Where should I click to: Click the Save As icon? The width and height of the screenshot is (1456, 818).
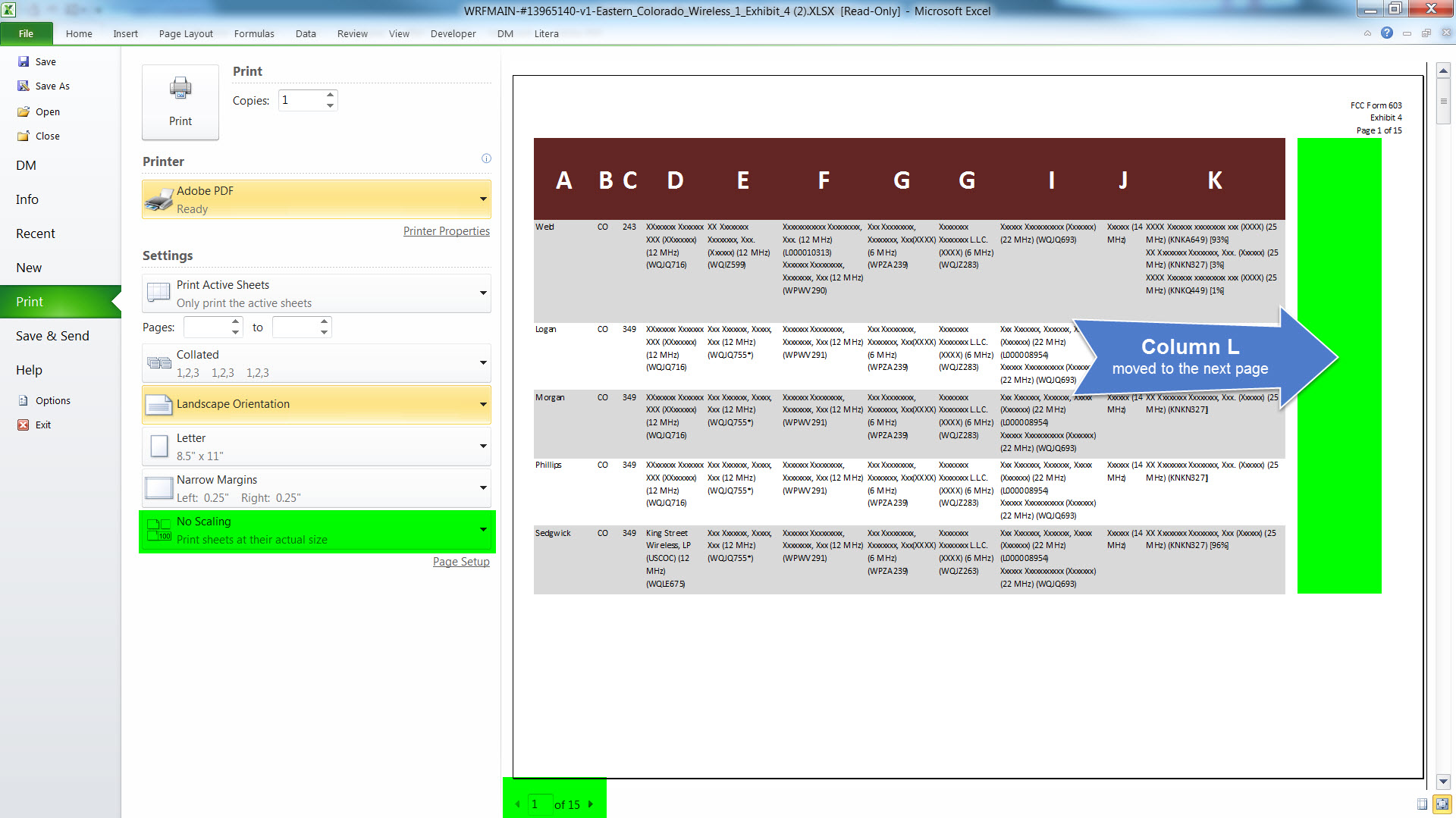tap(24, 86)
